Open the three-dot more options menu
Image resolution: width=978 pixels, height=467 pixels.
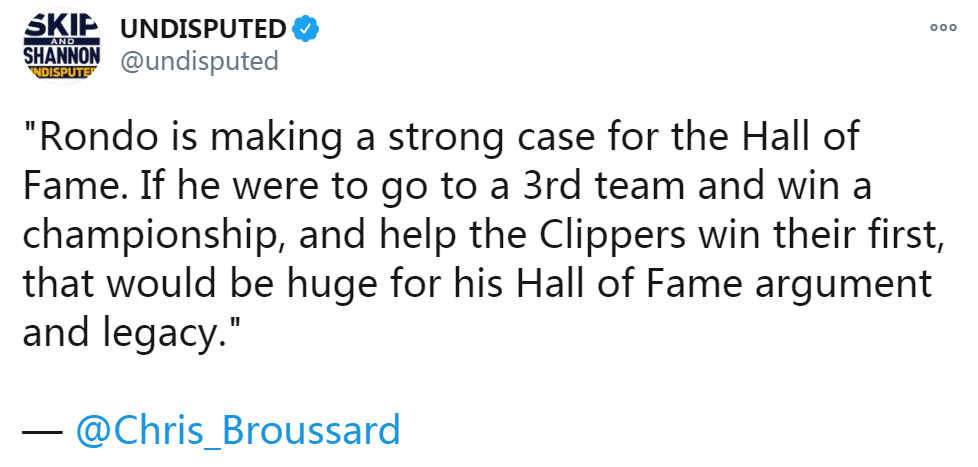(x=942, y=27)
